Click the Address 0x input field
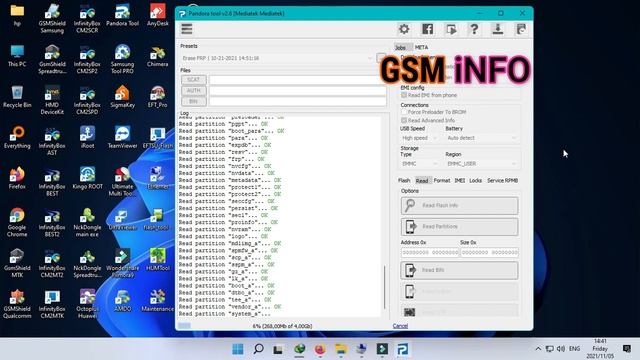Image resolution: width=640 pixels, height=360 pixels. (430, 252)
